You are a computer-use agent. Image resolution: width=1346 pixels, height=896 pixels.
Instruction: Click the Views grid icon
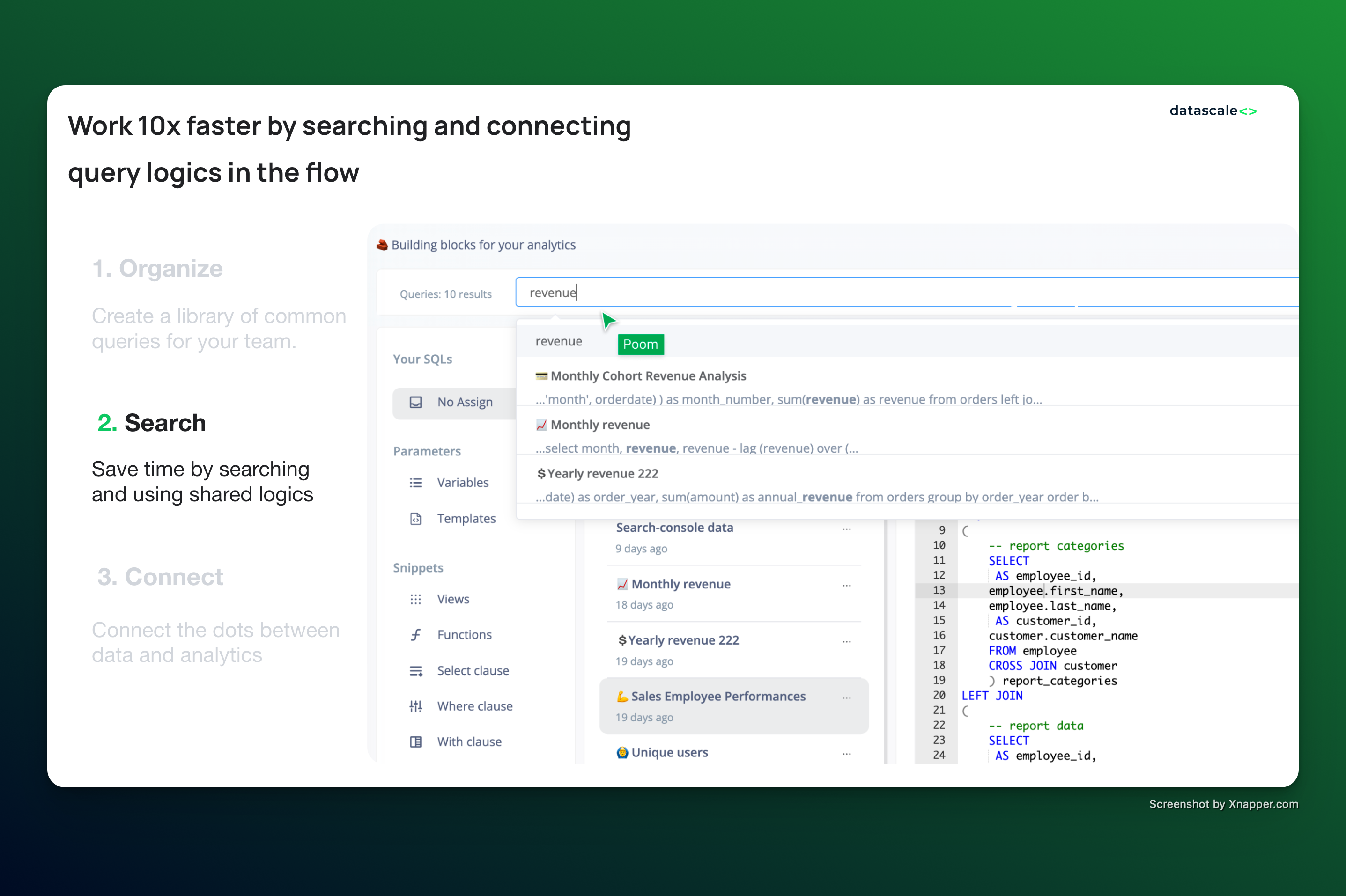415,599
